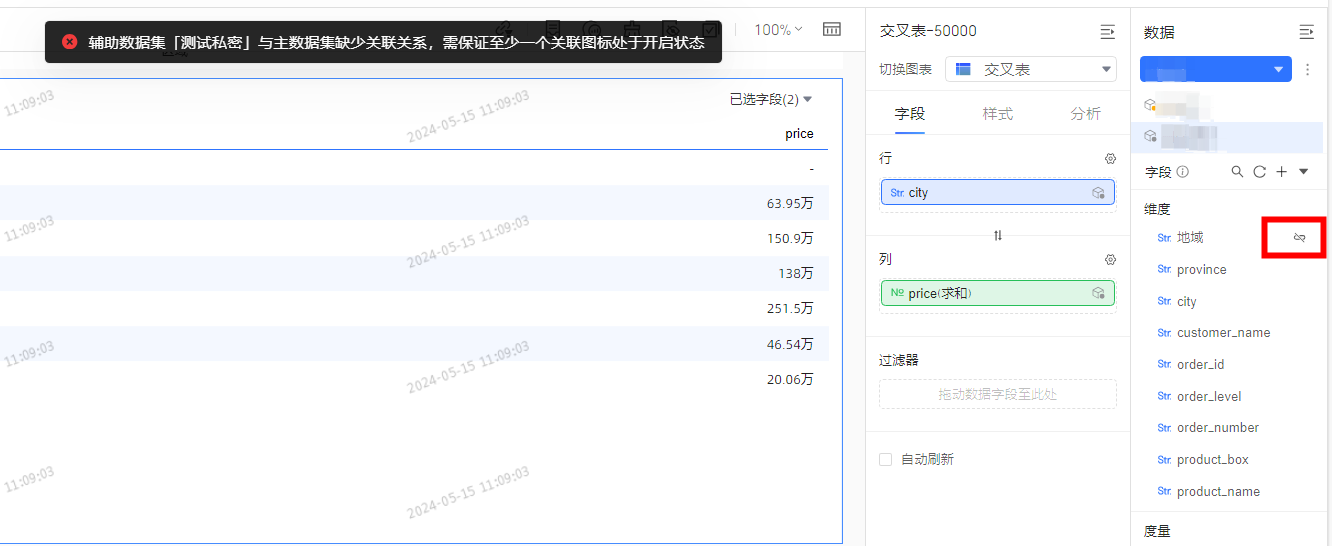
Task: Click the table layout icon beside zoom
Action: coord(831,29)
